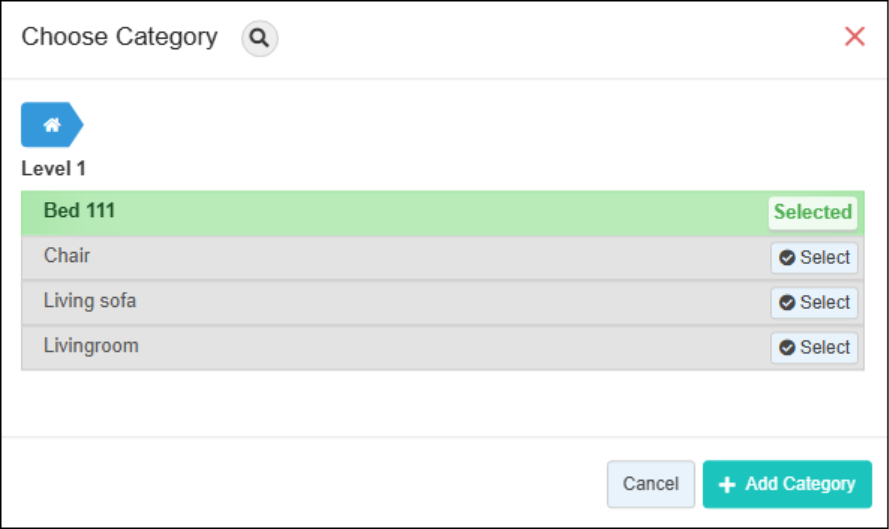Click the Add Category button label
Image resolution: width=889 pixels, height=529 pixels.
(800, 484)
